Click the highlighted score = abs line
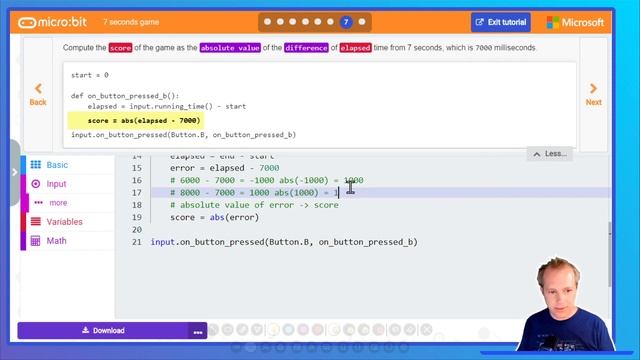This screenshot has height=360, width=640. [136, 121]
